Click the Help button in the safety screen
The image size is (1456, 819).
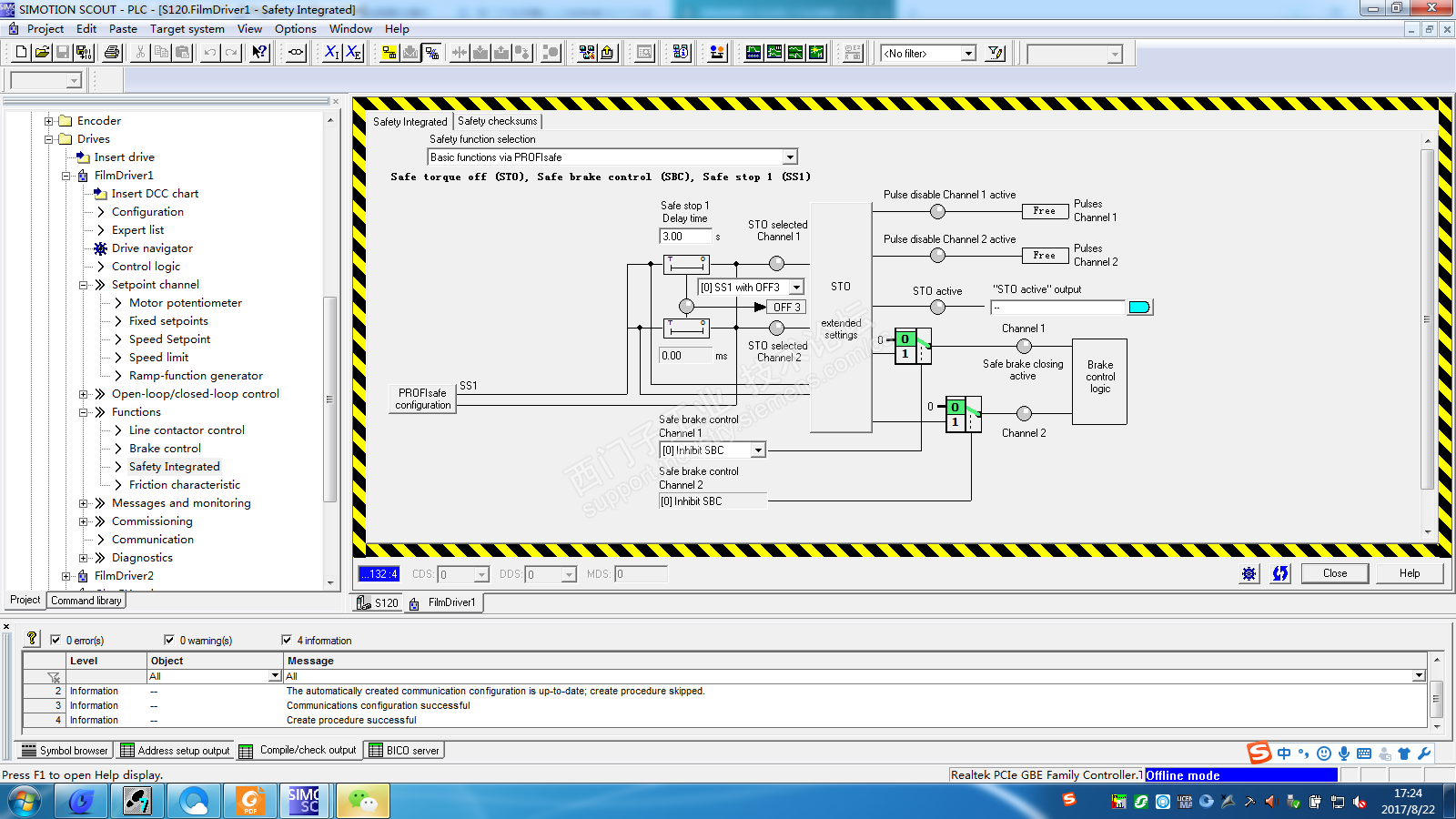point(1410,573)
